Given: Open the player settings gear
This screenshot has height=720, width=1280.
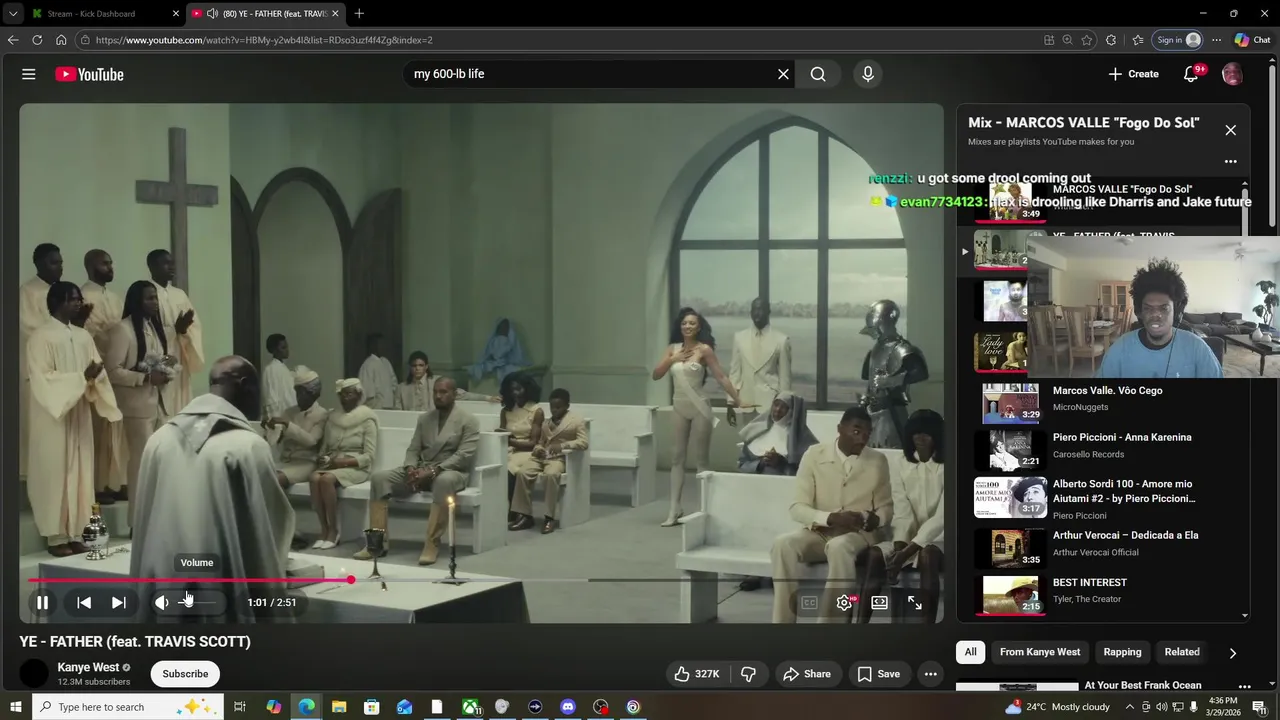Looking at the screenshot, I should coord(845,602).
